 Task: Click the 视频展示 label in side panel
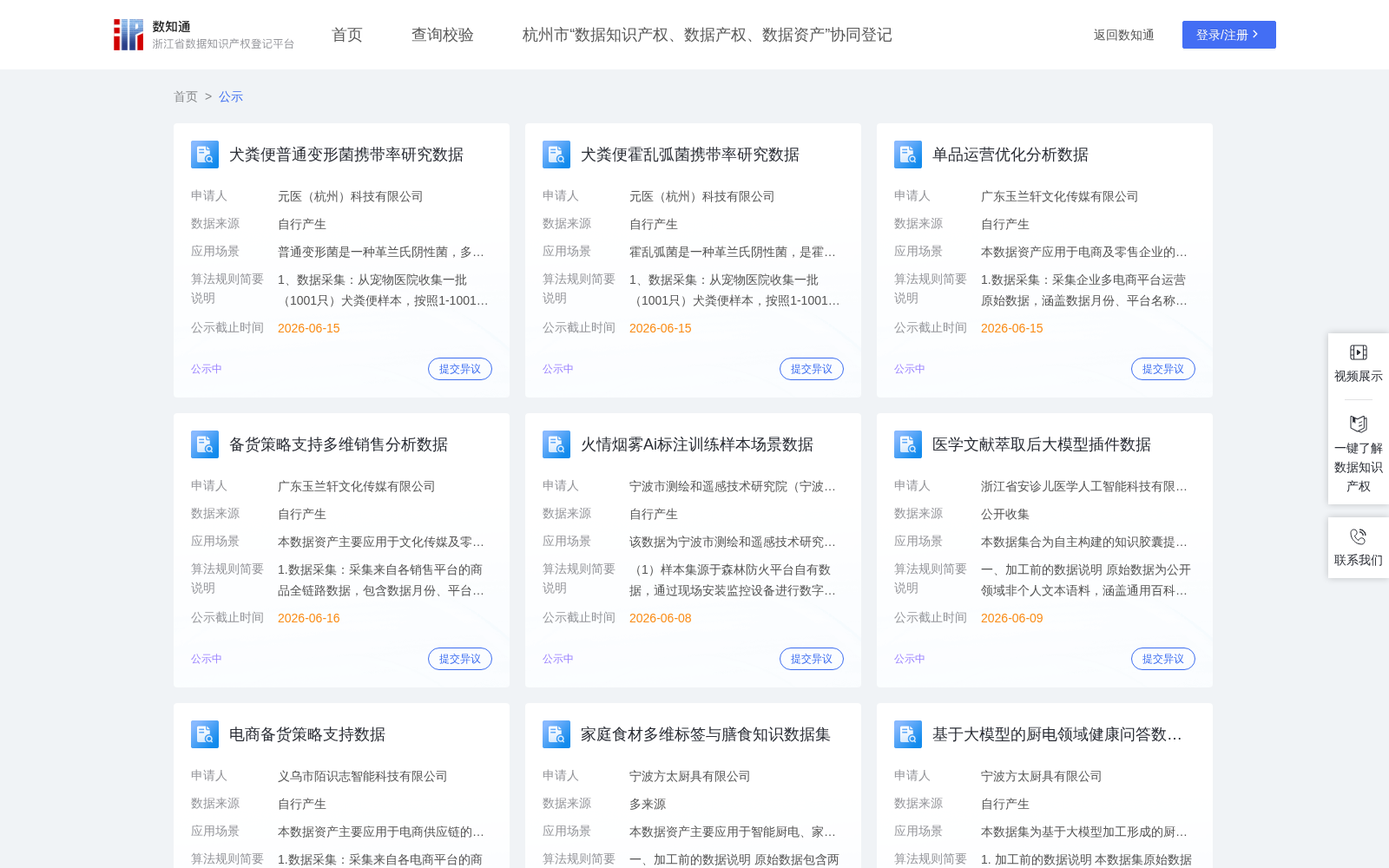(1359, 376)
